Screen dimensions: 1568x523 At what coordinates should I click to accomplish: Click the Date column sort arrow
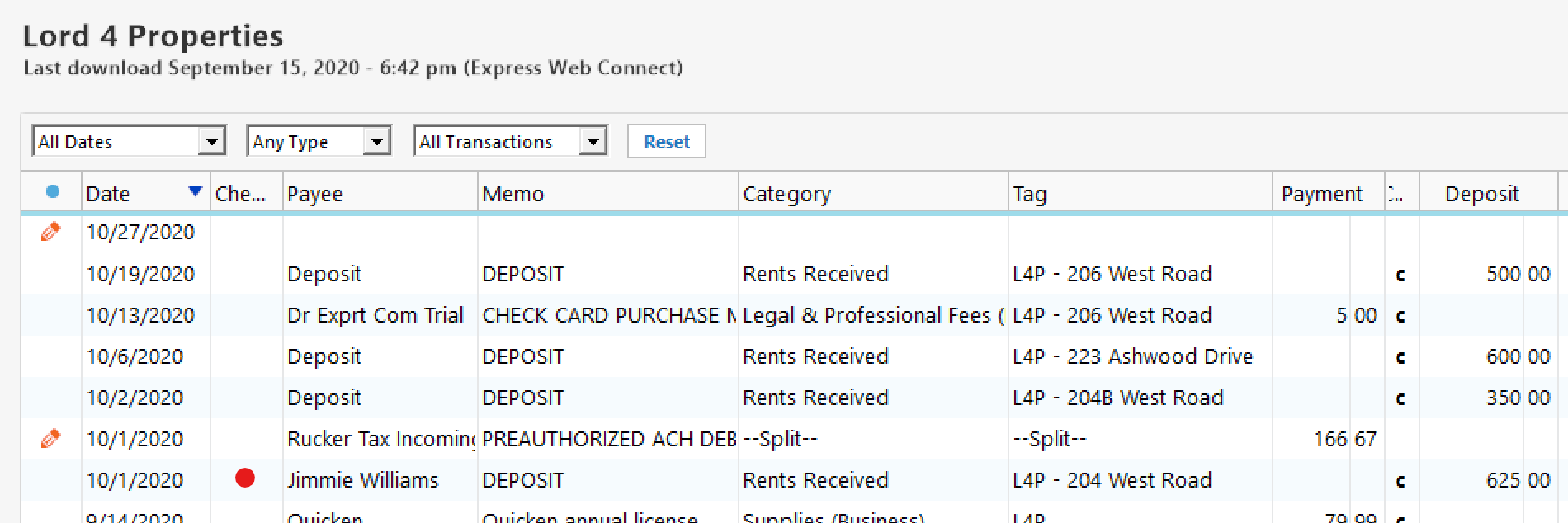click(x=196, y=191)
